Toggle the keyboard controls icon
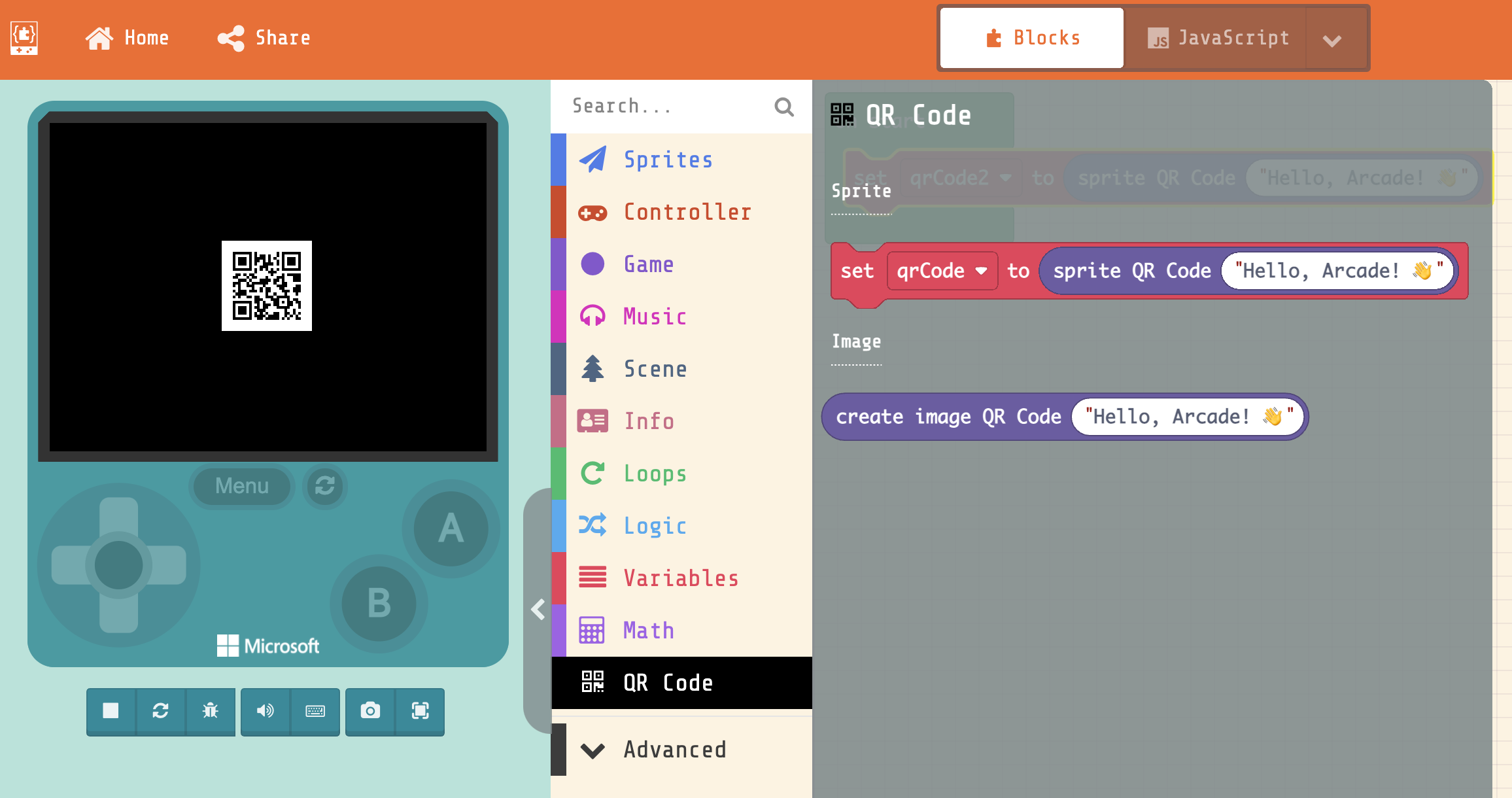 (x=315, y=711)
